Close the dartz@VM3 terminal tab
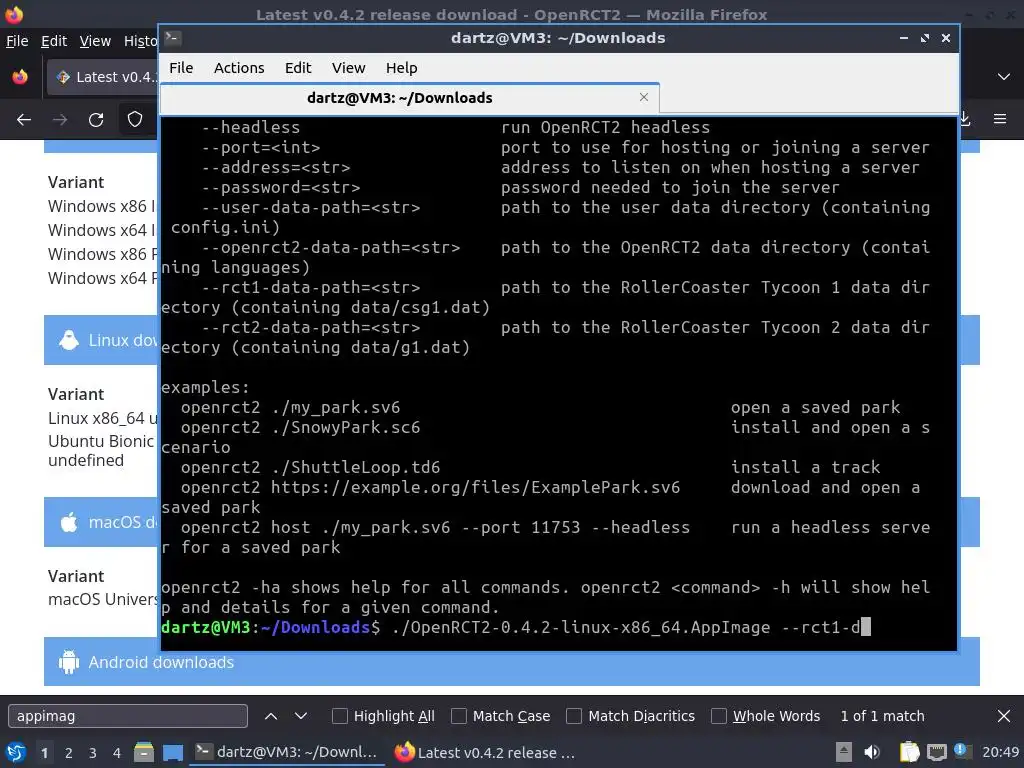Screen dimensions: 1024x768 click(x=644, y=97)
